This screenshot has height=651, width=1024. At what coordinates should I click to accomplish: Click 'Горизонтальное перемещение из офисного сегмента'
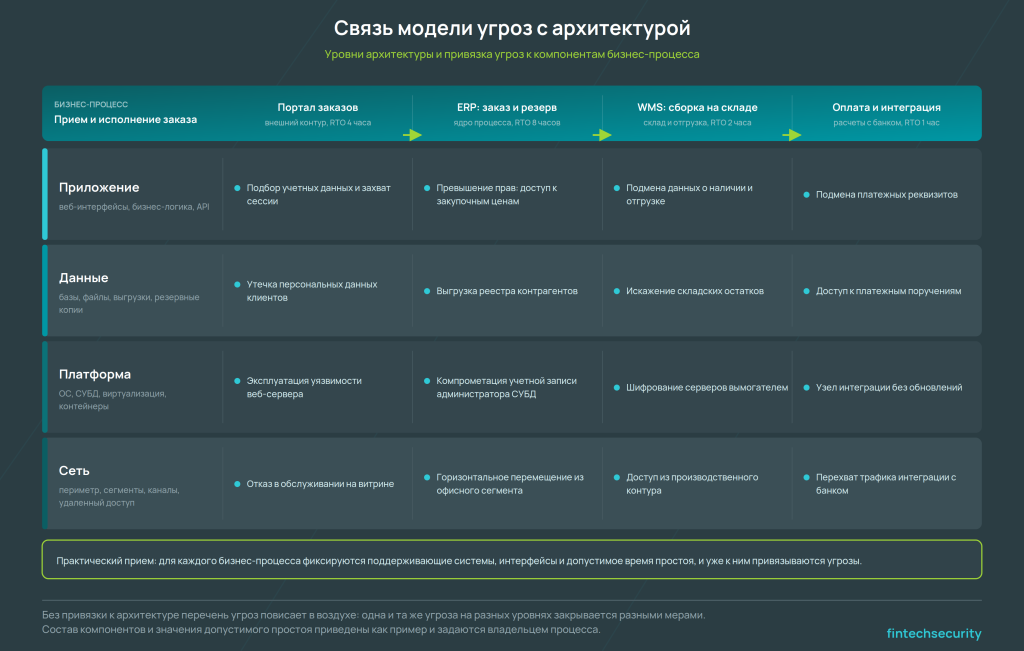tap(510, 484)
